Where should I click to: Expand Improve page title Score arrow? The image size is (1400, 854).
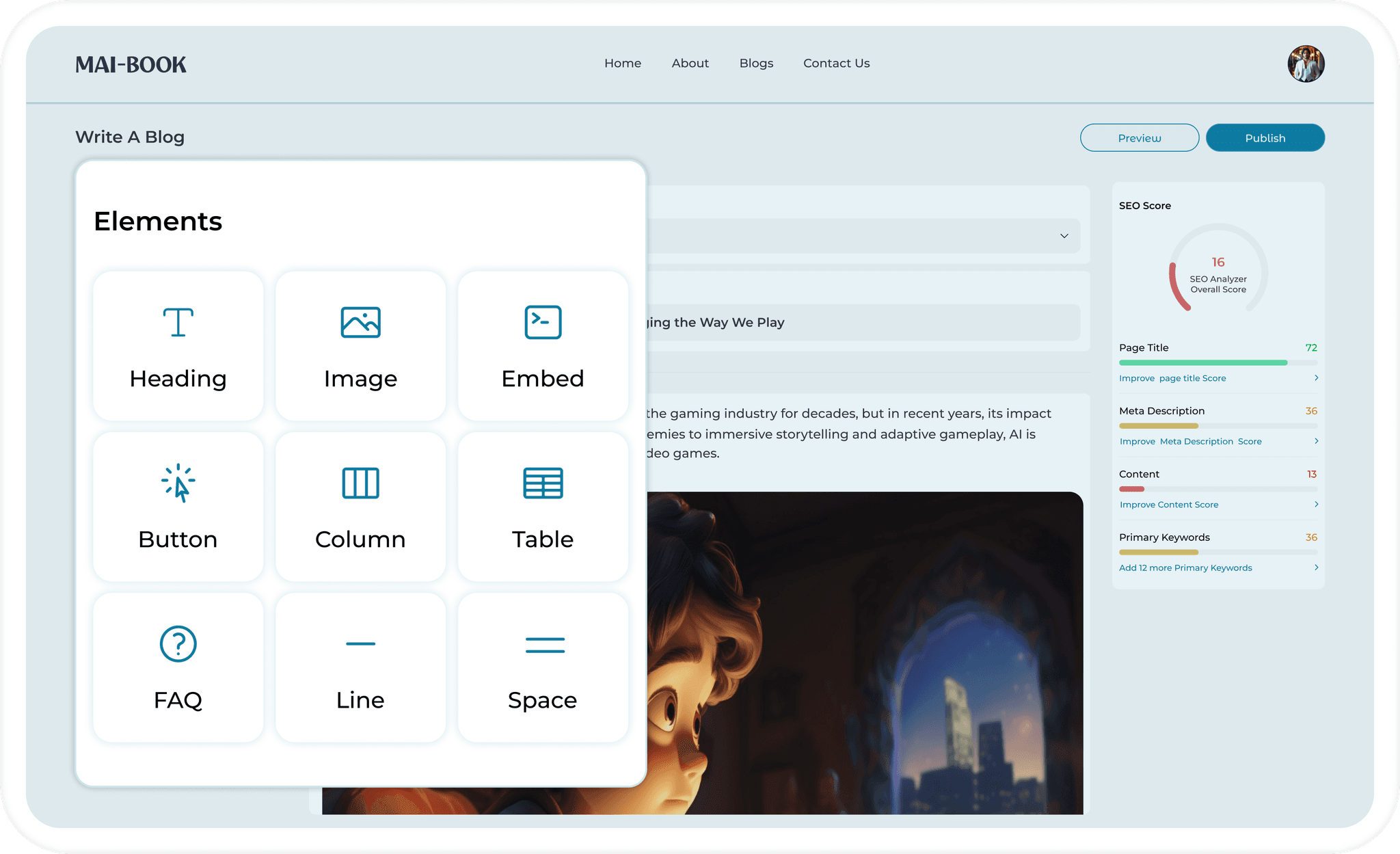point(1316,377)
